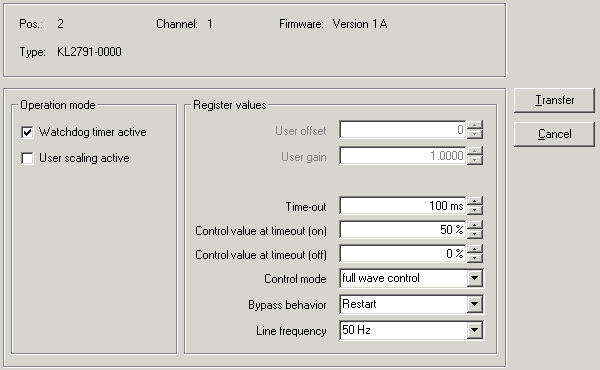Click the Time-out input field
This screenshot has width=600, height=370.
pos(403,206)
